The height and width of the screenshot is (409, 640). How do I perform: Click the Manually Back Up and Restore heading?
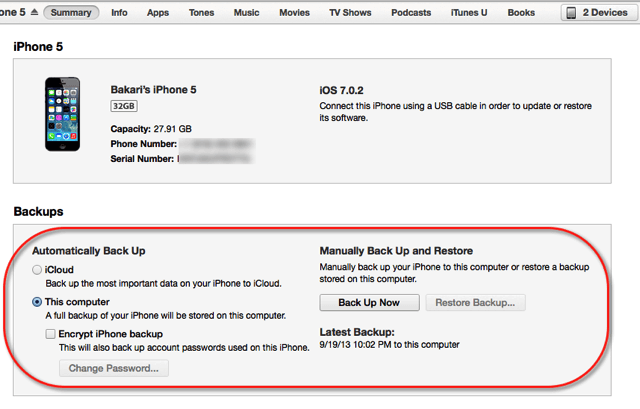(x=396, y=251)
